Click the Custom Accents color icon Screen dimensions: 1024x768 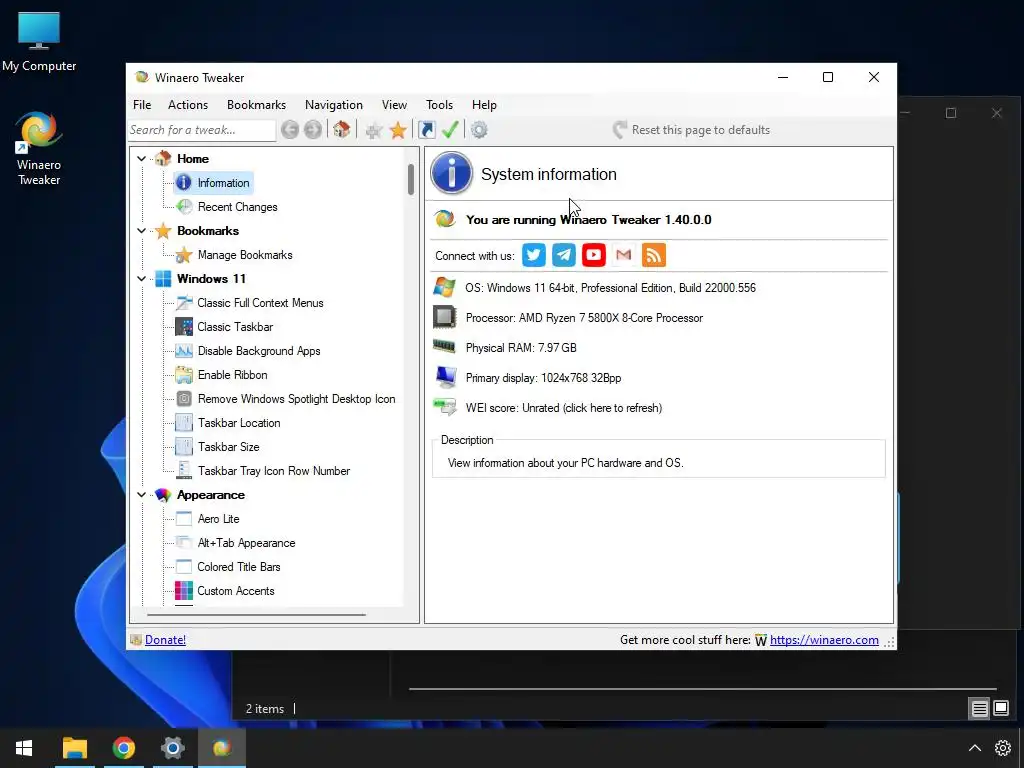[184, 590]
